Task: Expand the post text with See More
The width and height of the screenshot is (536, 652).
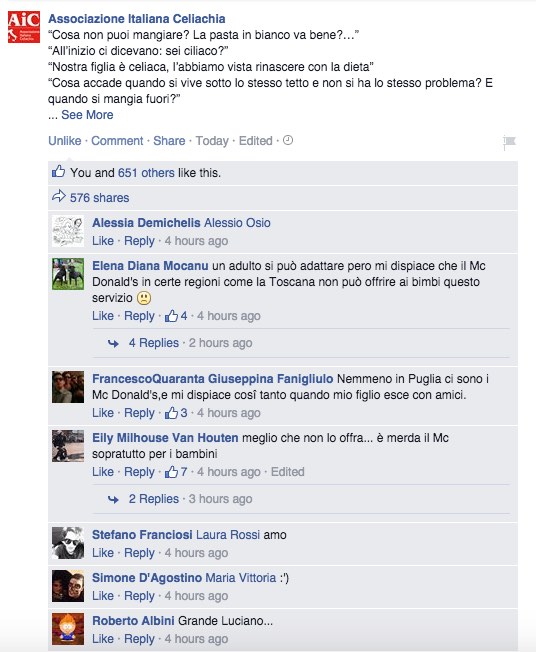Action: (87, 115)
